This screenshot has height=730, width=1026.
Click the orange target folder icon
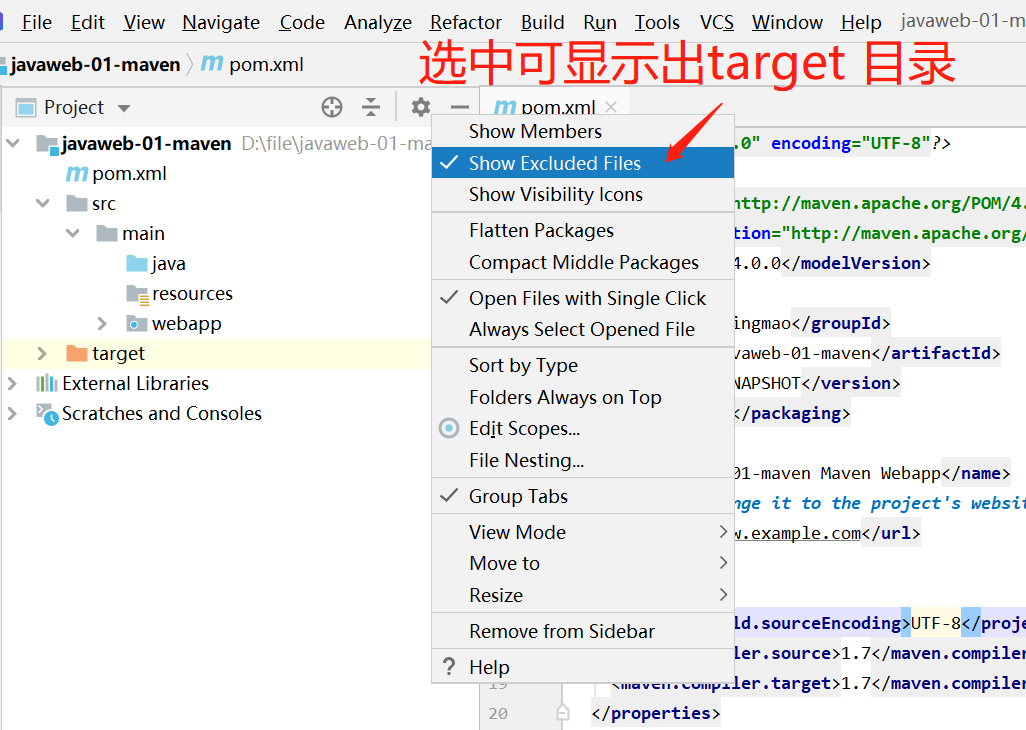[77, 353]
